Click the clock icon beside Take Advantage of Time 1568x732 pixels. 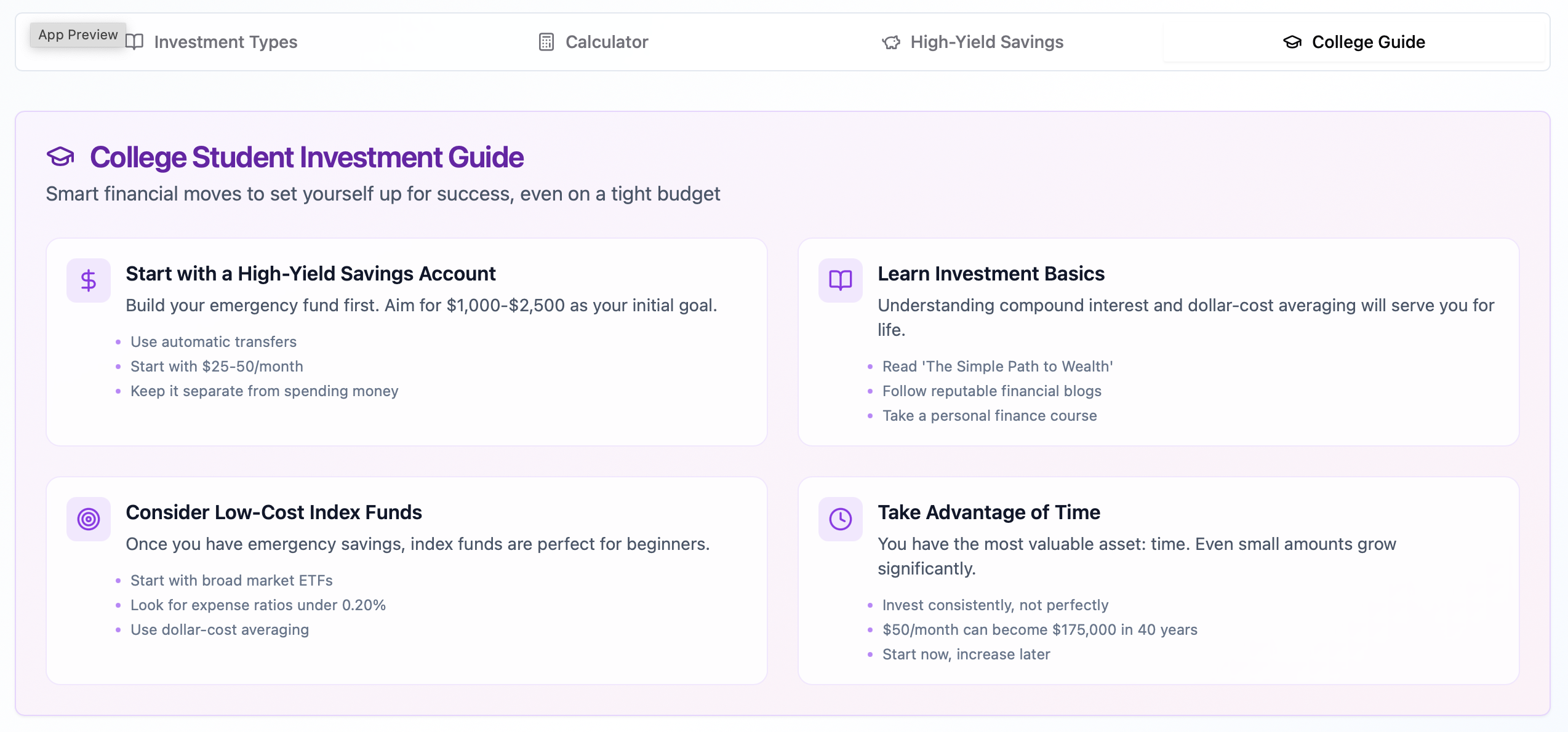point(840,519)
